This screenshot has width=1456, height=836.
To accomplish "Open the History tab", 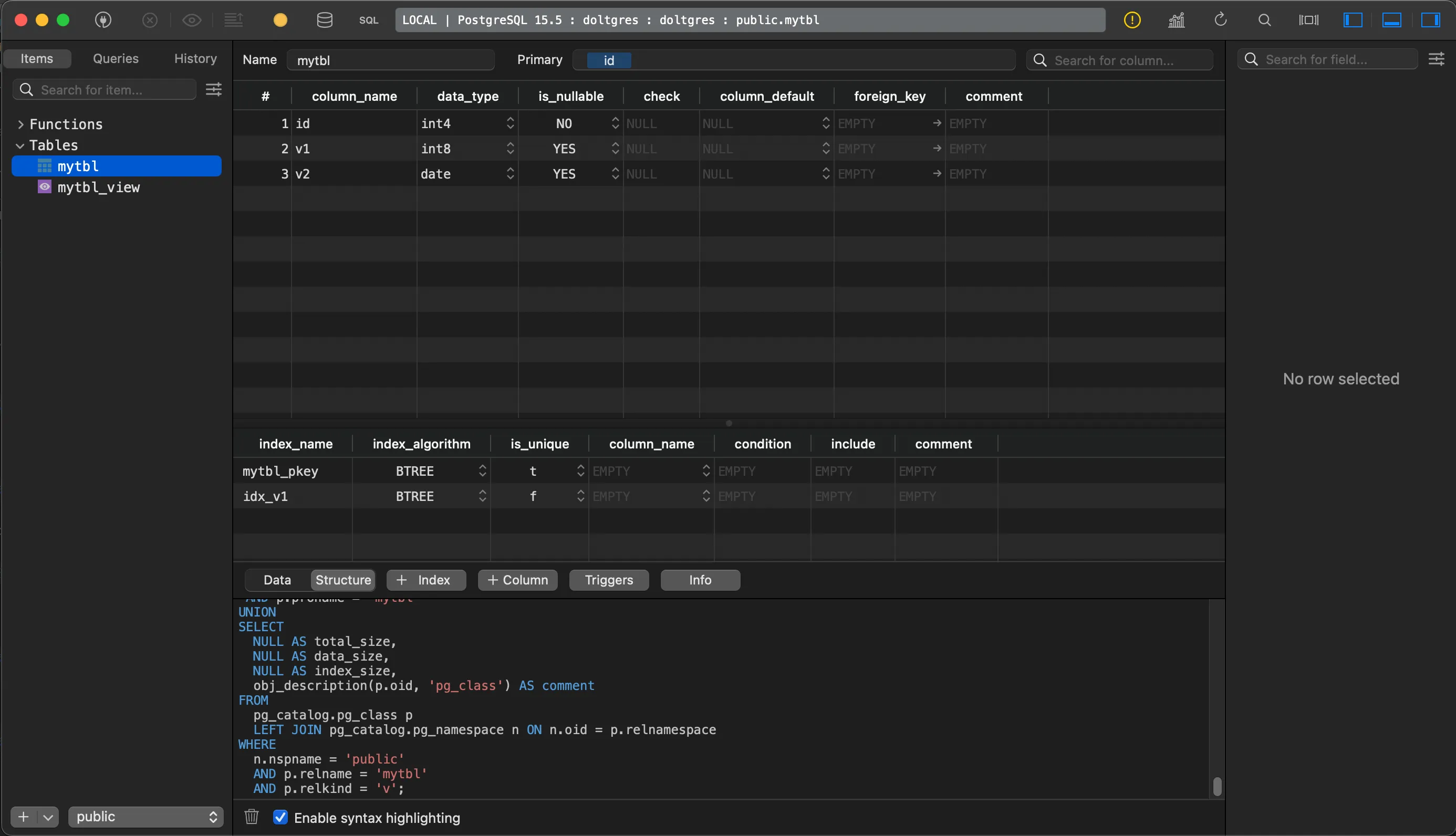I will (195, 58).
